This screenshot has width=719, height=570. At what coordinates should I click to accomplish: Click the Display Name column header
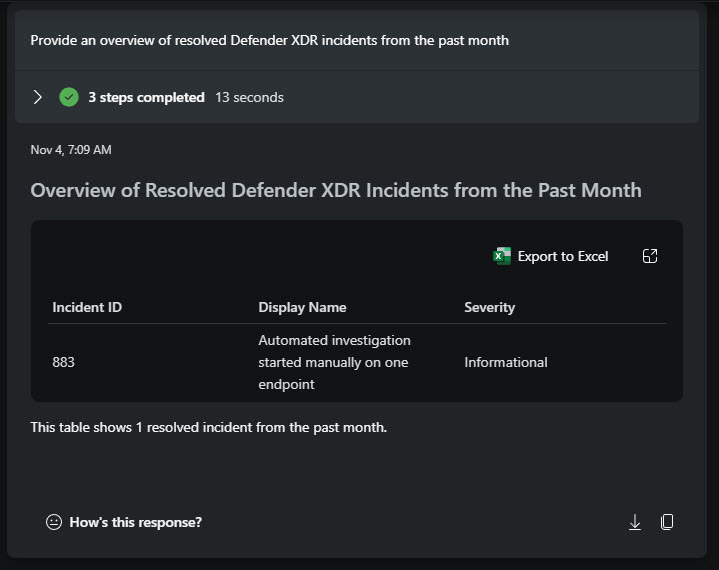click(x=302, y=307)
